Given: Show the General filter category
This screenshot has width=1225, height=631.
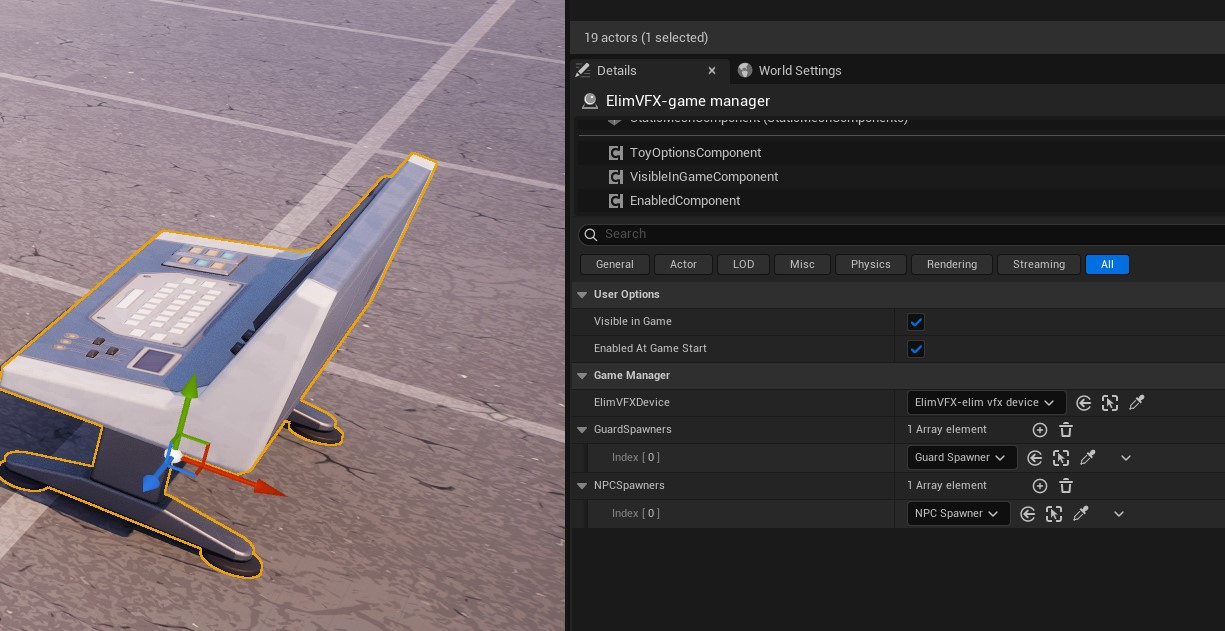Looking at the screenshot, I should pos(614,264).
